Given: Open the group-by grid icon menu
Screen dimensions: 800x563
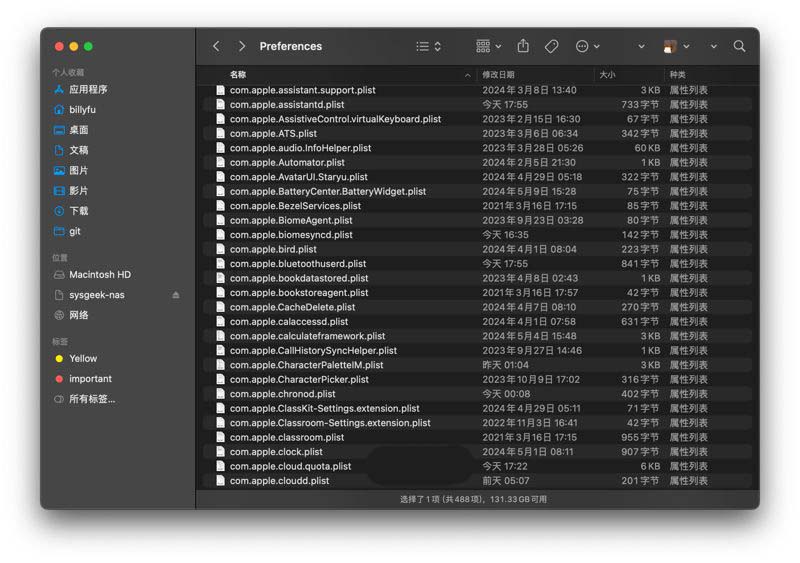Looking at the screenshot, I should tap(488, 46).
